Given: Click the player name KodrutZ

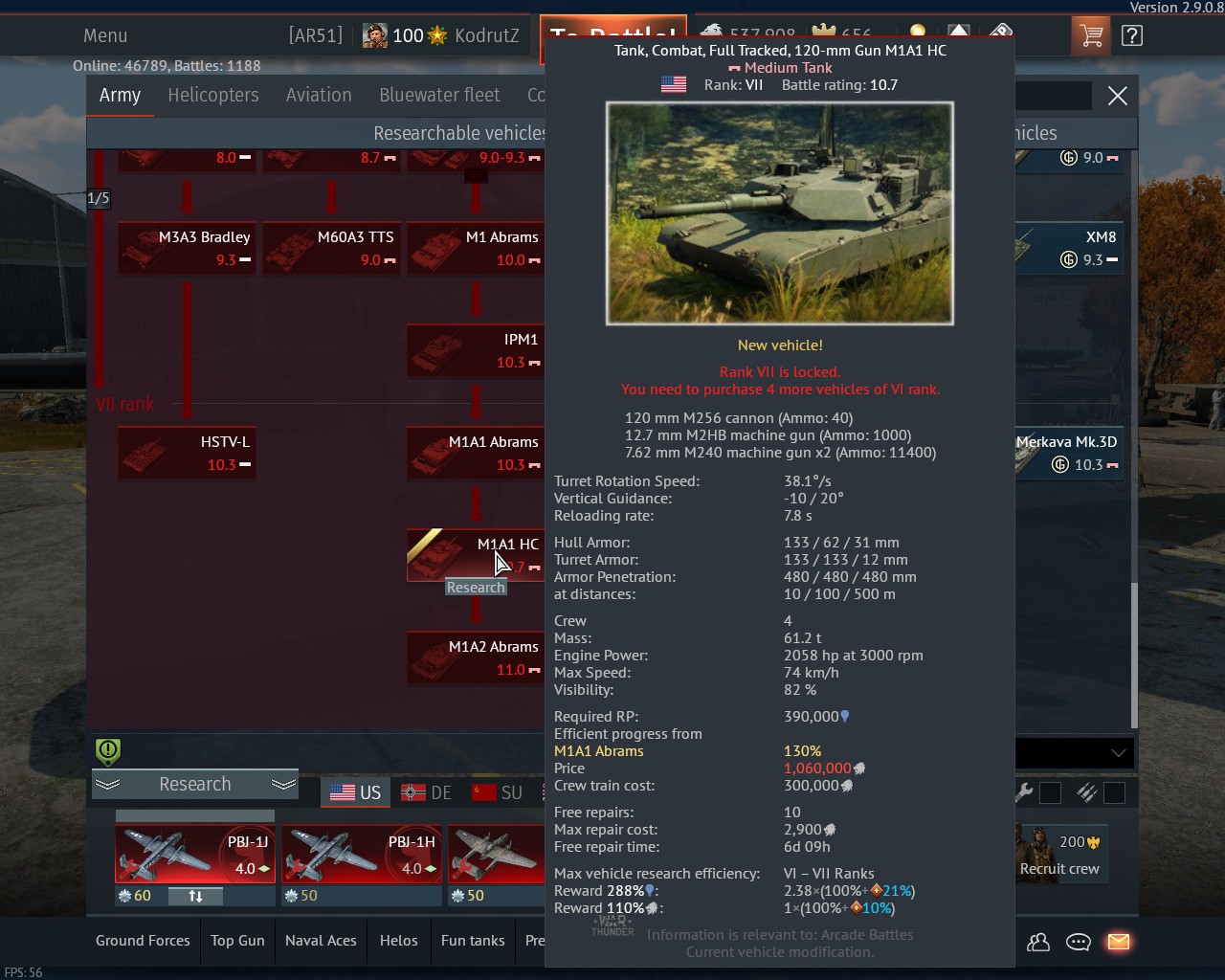Looking at the screenshot, I should 487,36.
